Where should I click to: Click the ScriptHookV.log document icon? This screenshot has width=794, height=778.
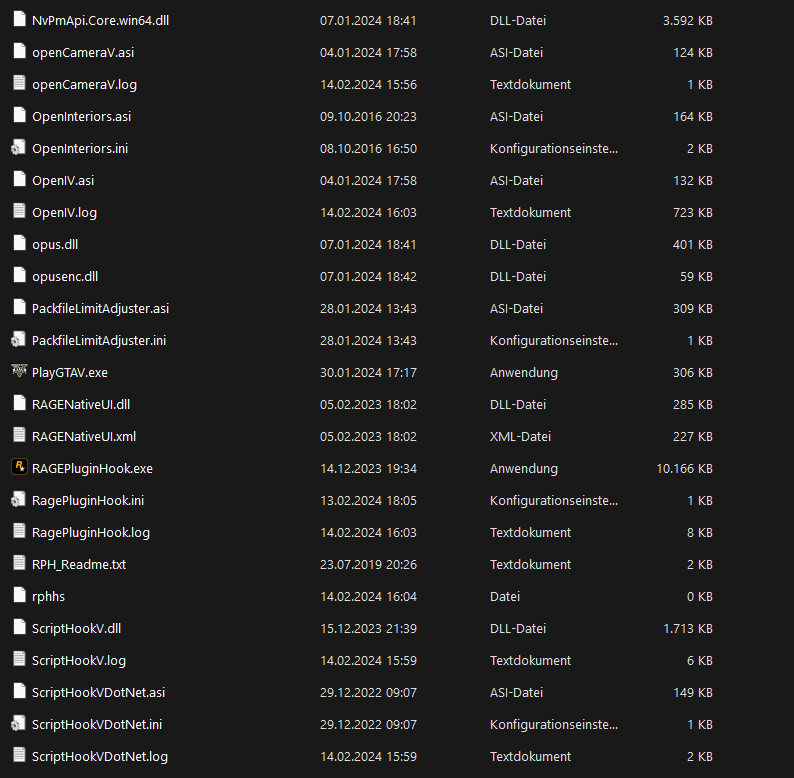(19, 659)
